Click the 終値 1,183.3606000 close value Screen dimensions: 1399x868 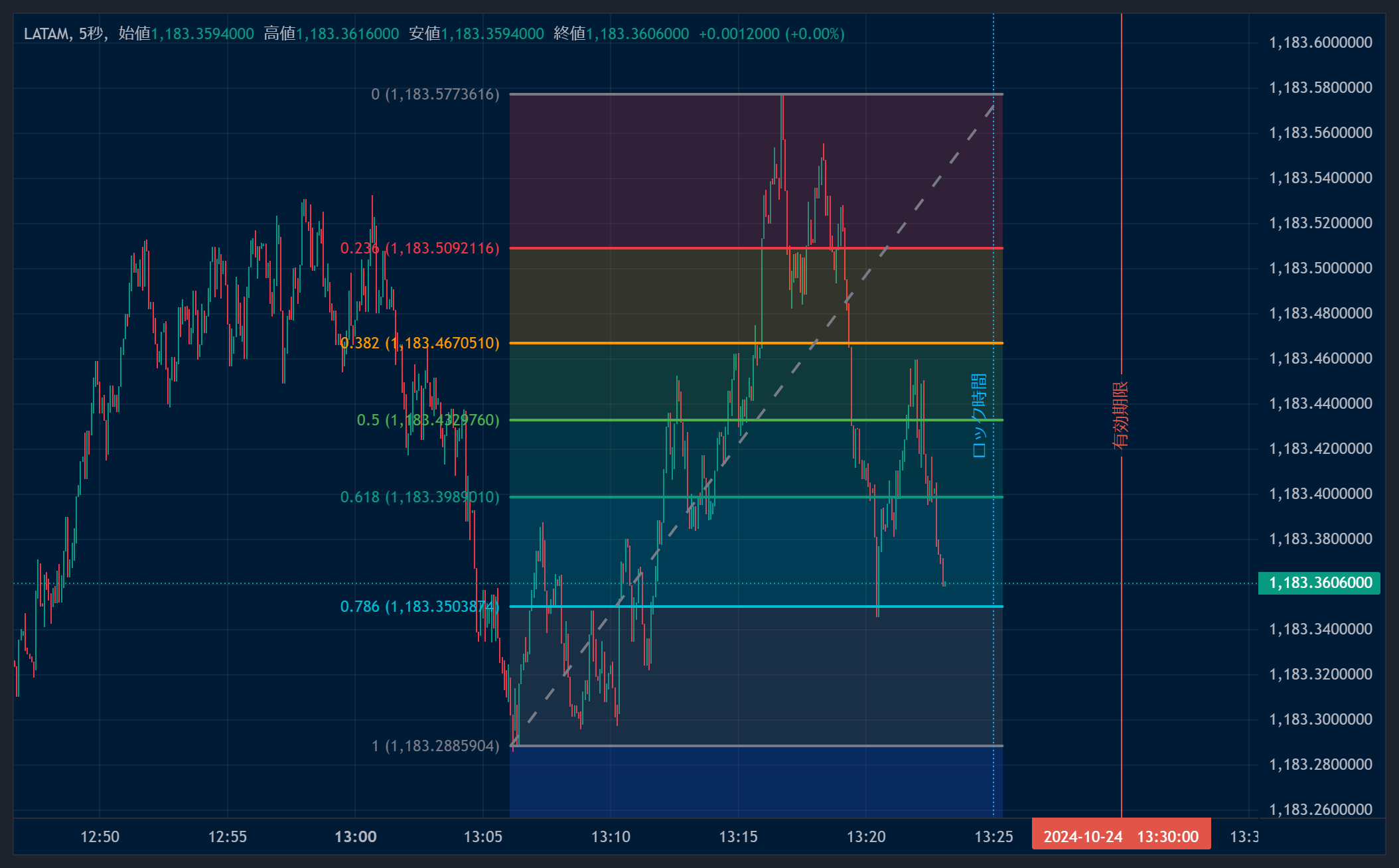(x=621, y=34)
